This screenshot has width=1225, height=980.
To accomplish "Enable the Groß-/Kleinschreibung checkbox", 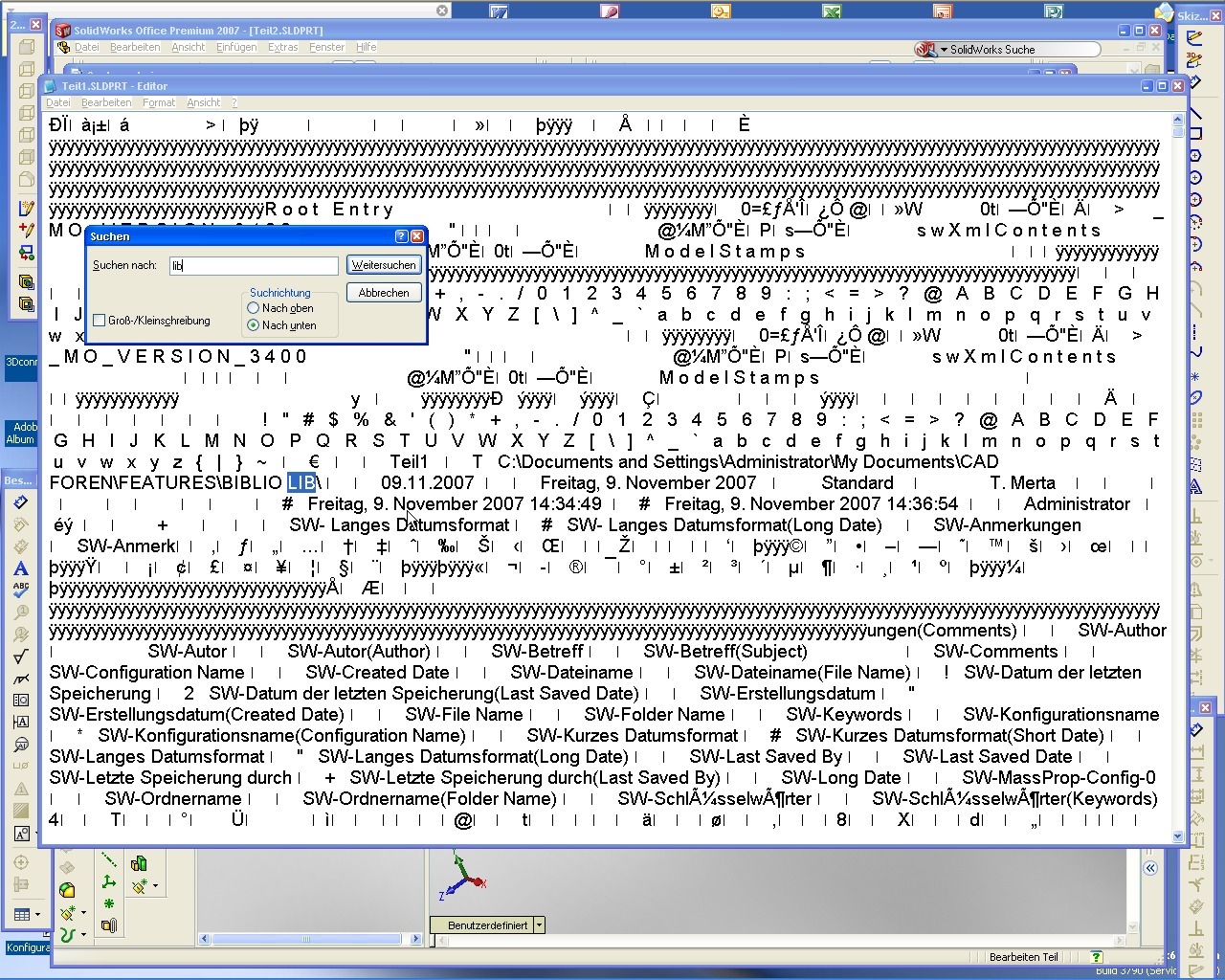I will point(99,321).
